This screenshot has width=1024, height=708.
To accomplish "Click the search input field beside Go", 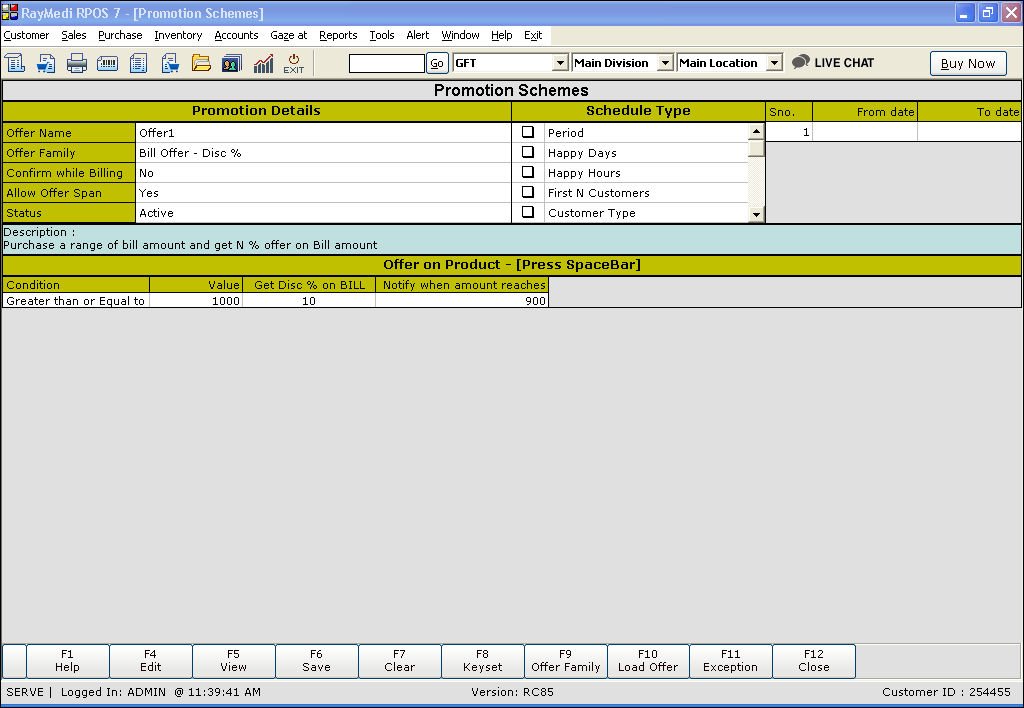I will click(x=387, y=63).
